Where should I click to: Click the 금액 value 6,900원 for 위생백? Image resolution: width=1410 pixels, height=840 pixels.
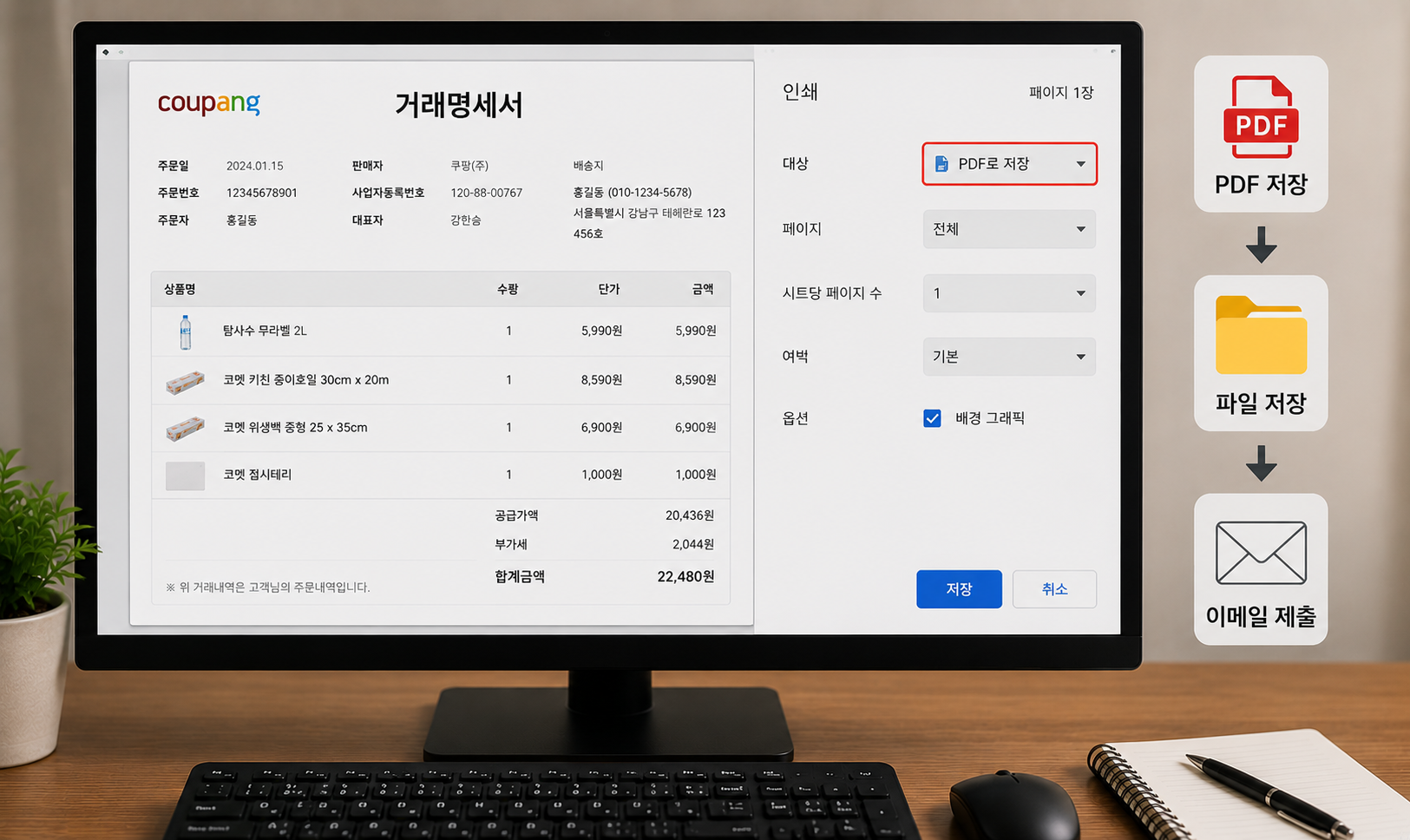695,428
